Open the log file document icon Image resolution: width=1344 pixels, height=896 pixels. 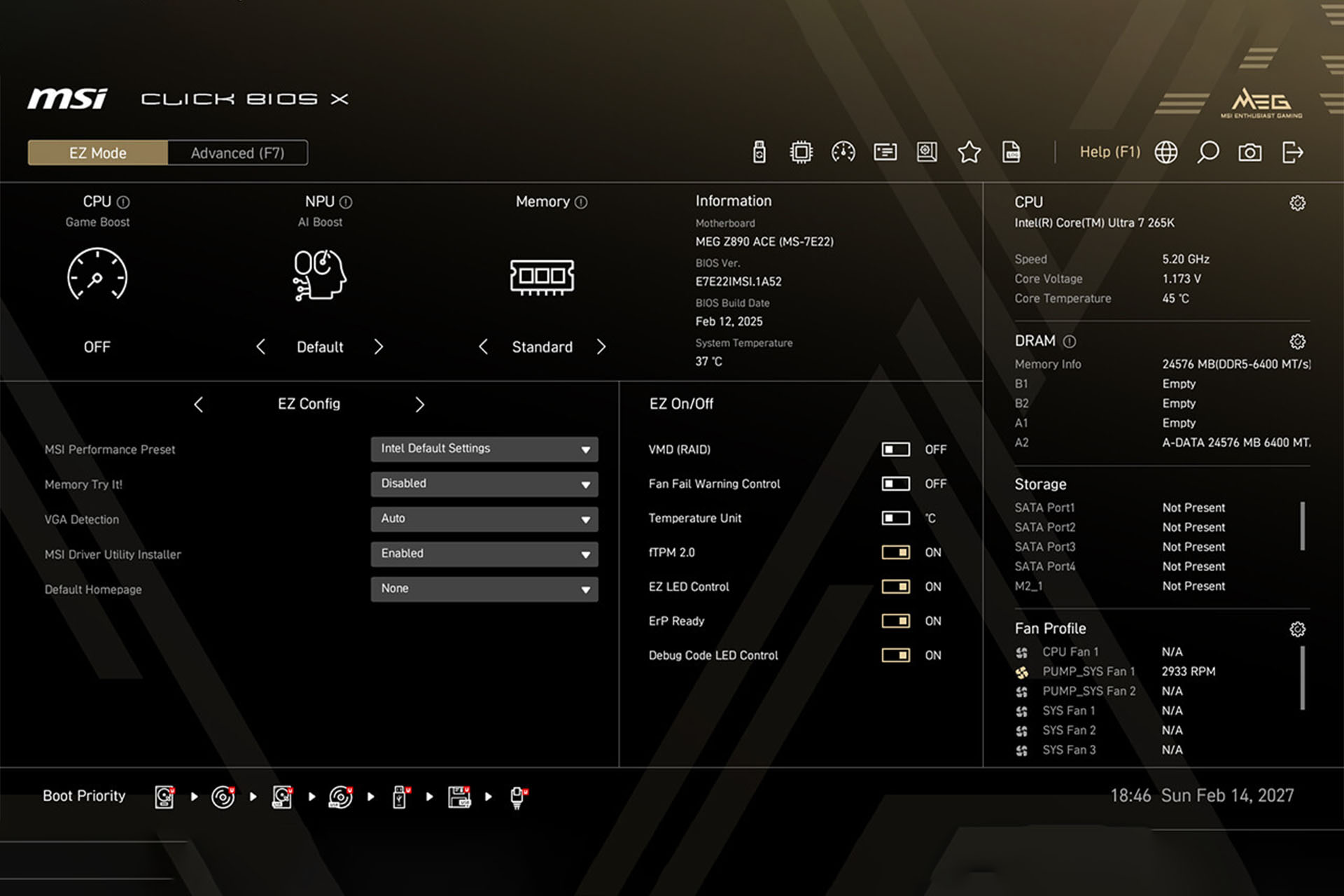1011,152
